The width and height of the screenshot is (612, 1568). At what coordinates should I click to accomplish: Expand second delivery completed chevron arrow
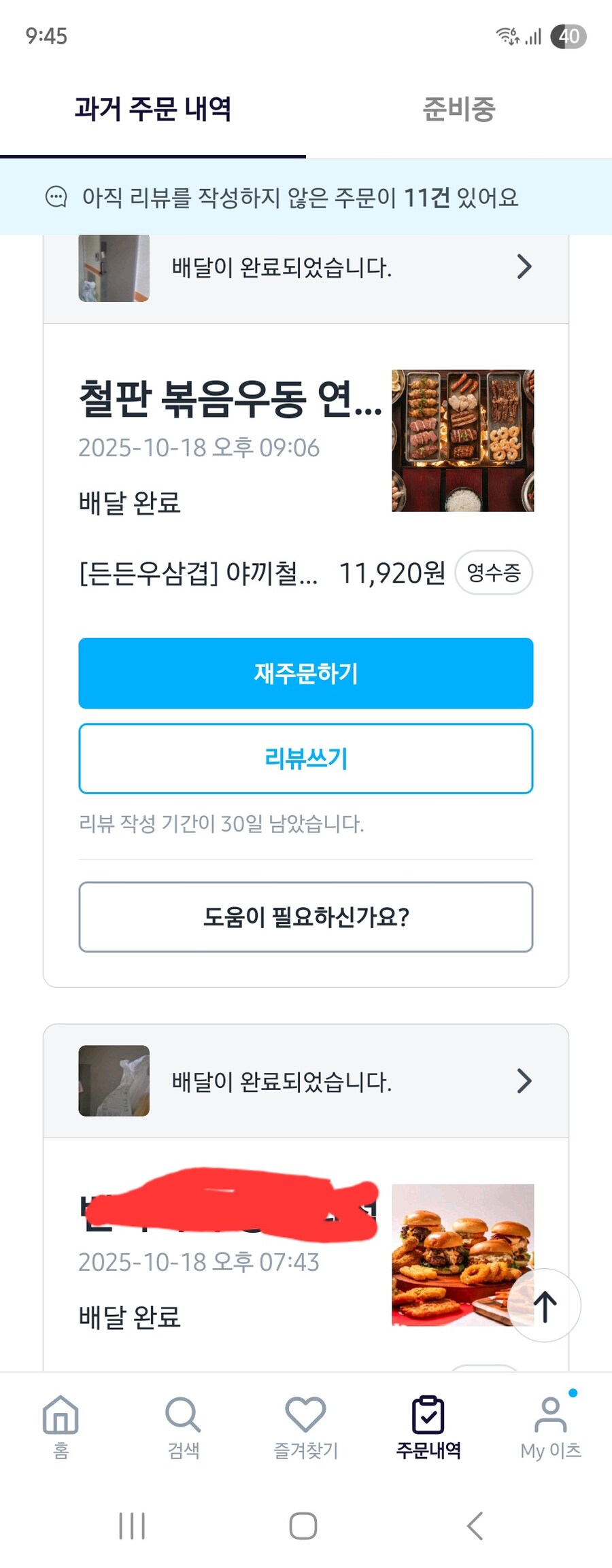524,1080
